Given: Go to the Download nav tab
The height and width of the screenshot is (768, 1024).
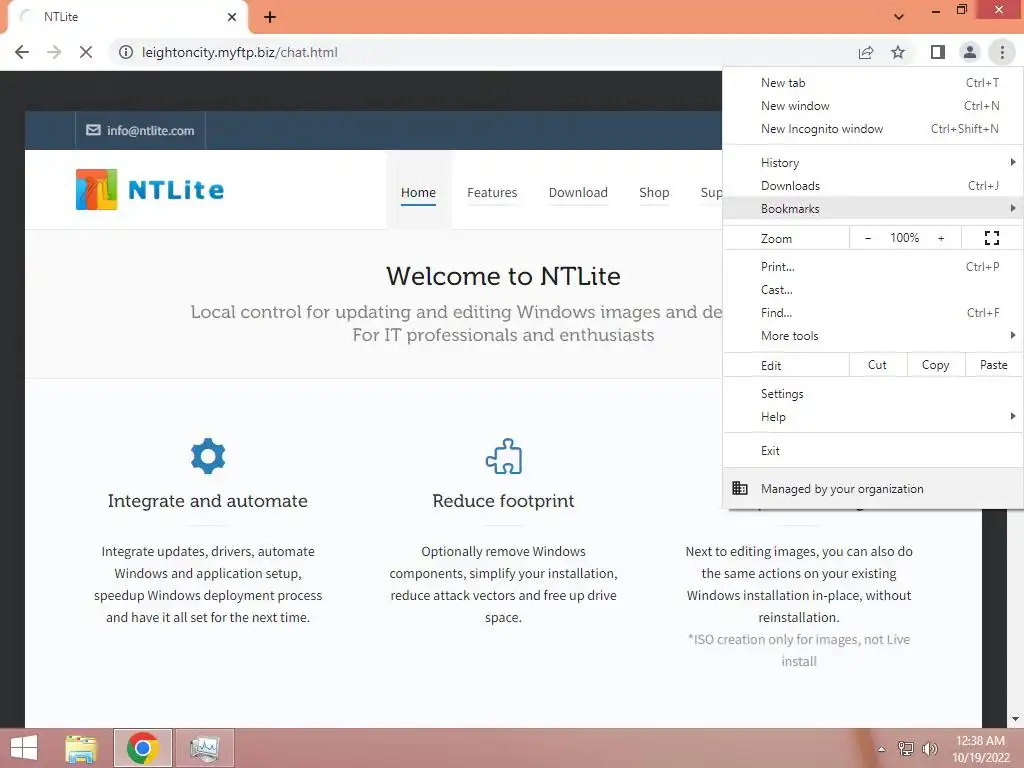Looking at the screenshot, I should 578,193.
